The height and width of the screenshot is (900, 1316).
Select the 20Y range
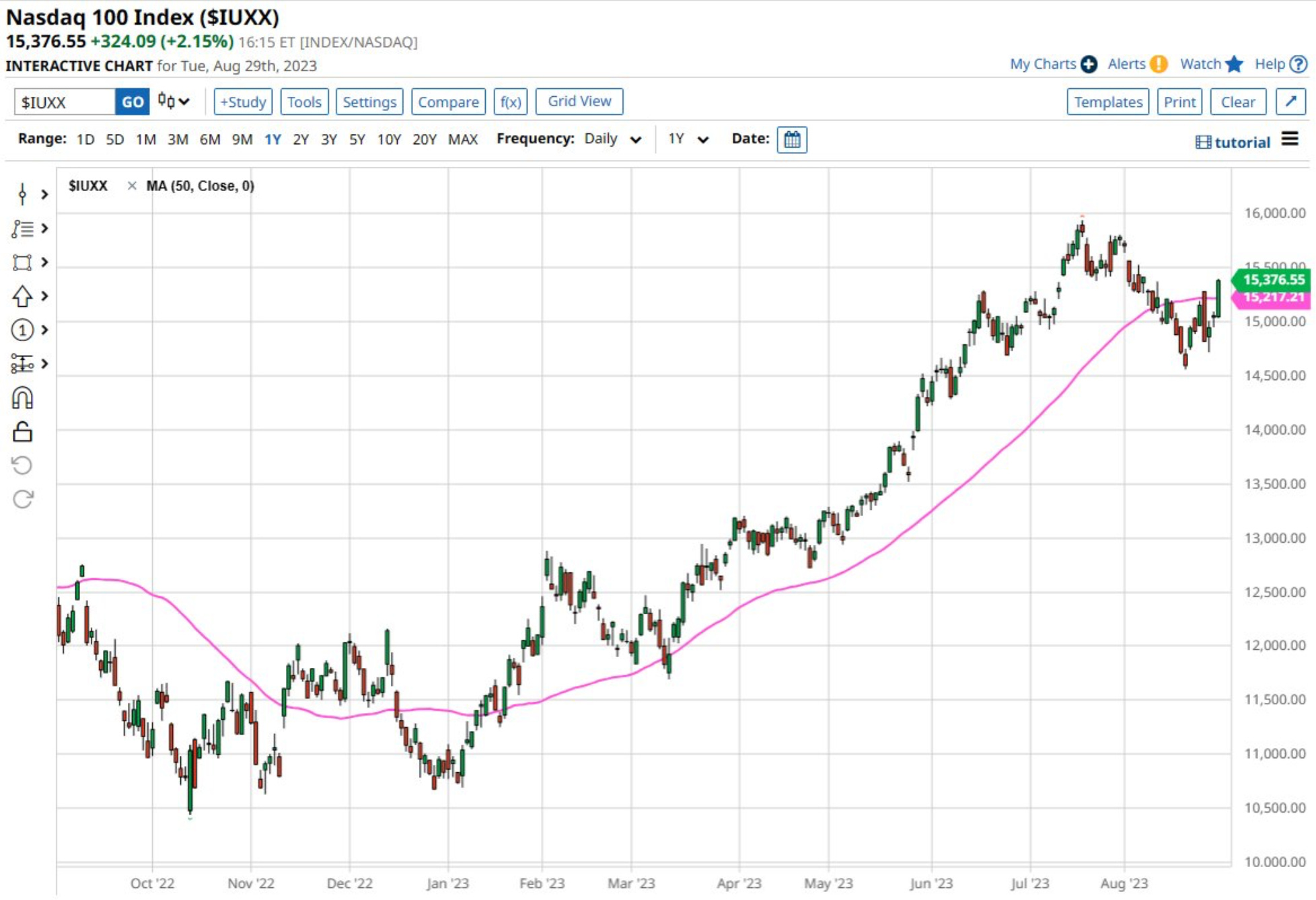click(425, 139)
